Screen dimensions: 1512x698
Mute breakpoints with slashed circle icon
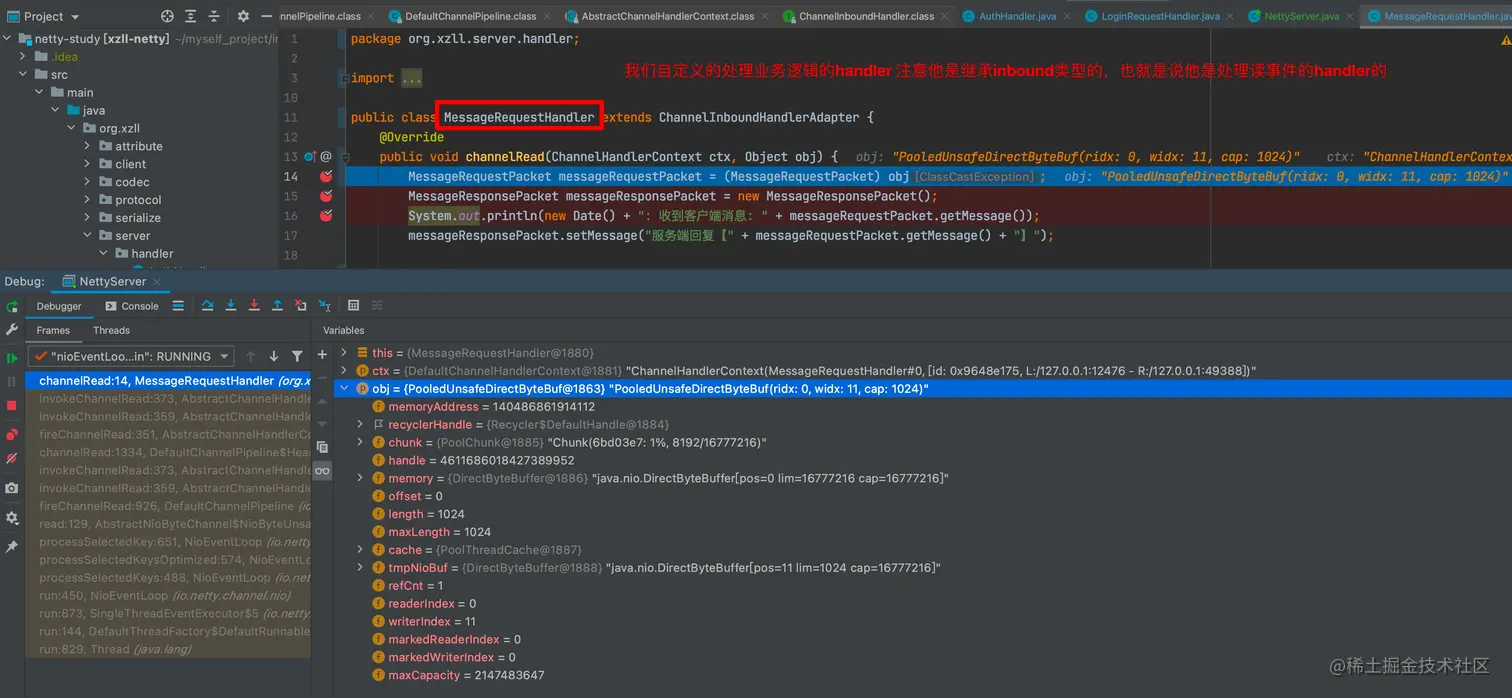pos(12,459)
